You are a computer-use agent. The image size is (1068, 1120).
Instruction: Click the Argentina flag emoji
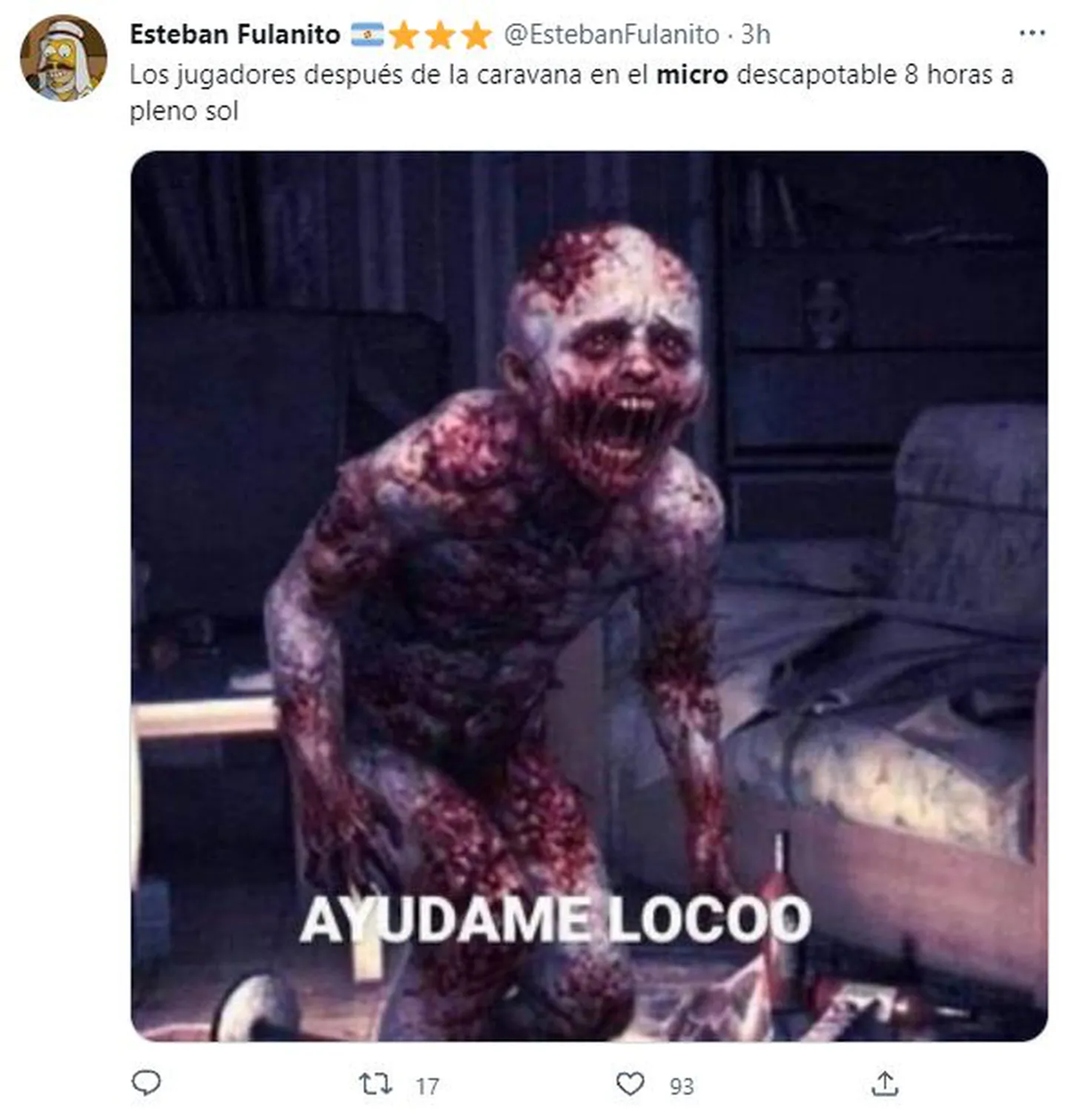click(x=367, y=35)
